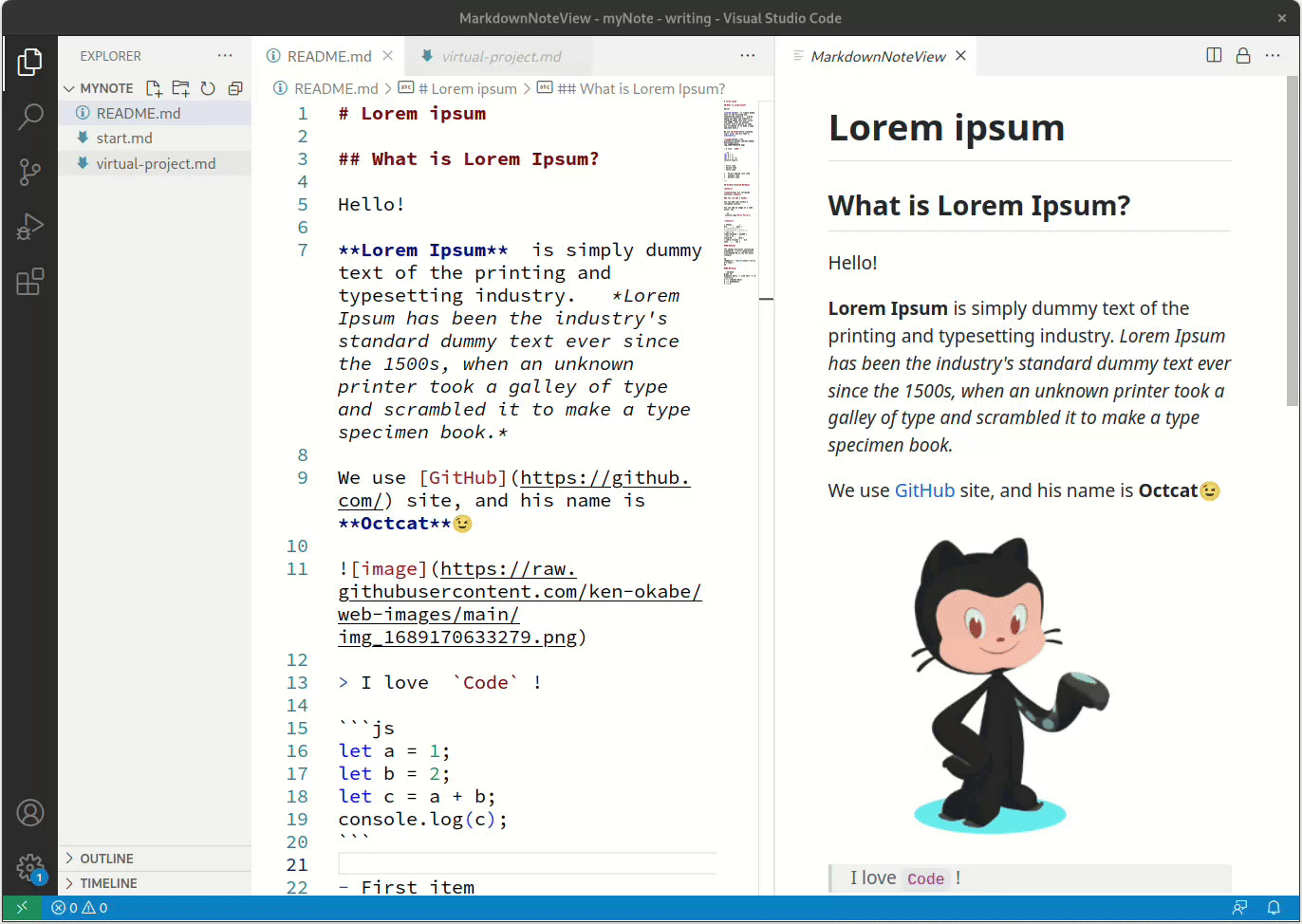Click line number 13 in the gutter
This screenshot has width=1302, height=924.
[x=297, y=683]
